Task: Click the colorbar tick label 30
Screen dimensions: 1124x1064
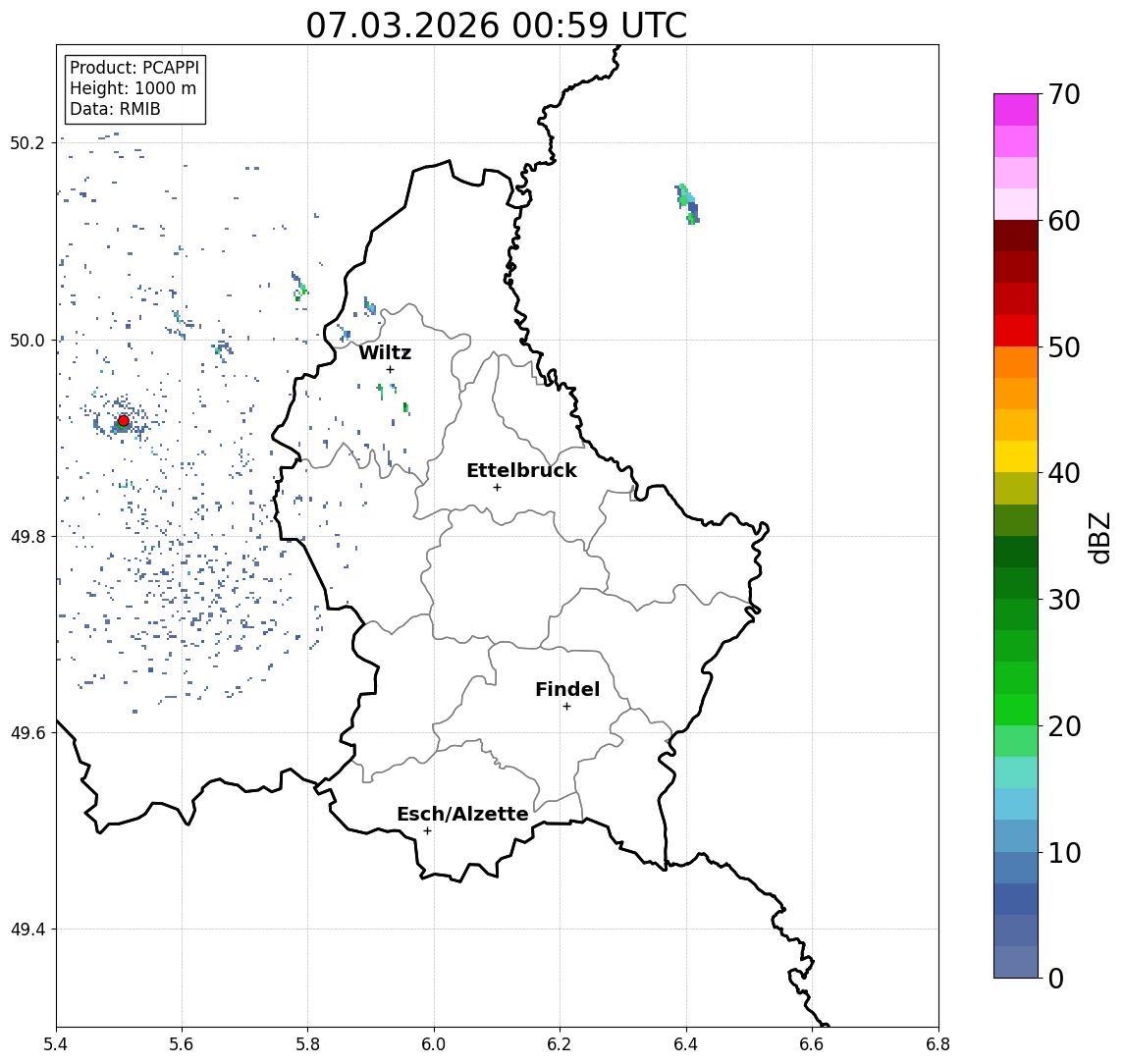Action: click(1064, 600)
